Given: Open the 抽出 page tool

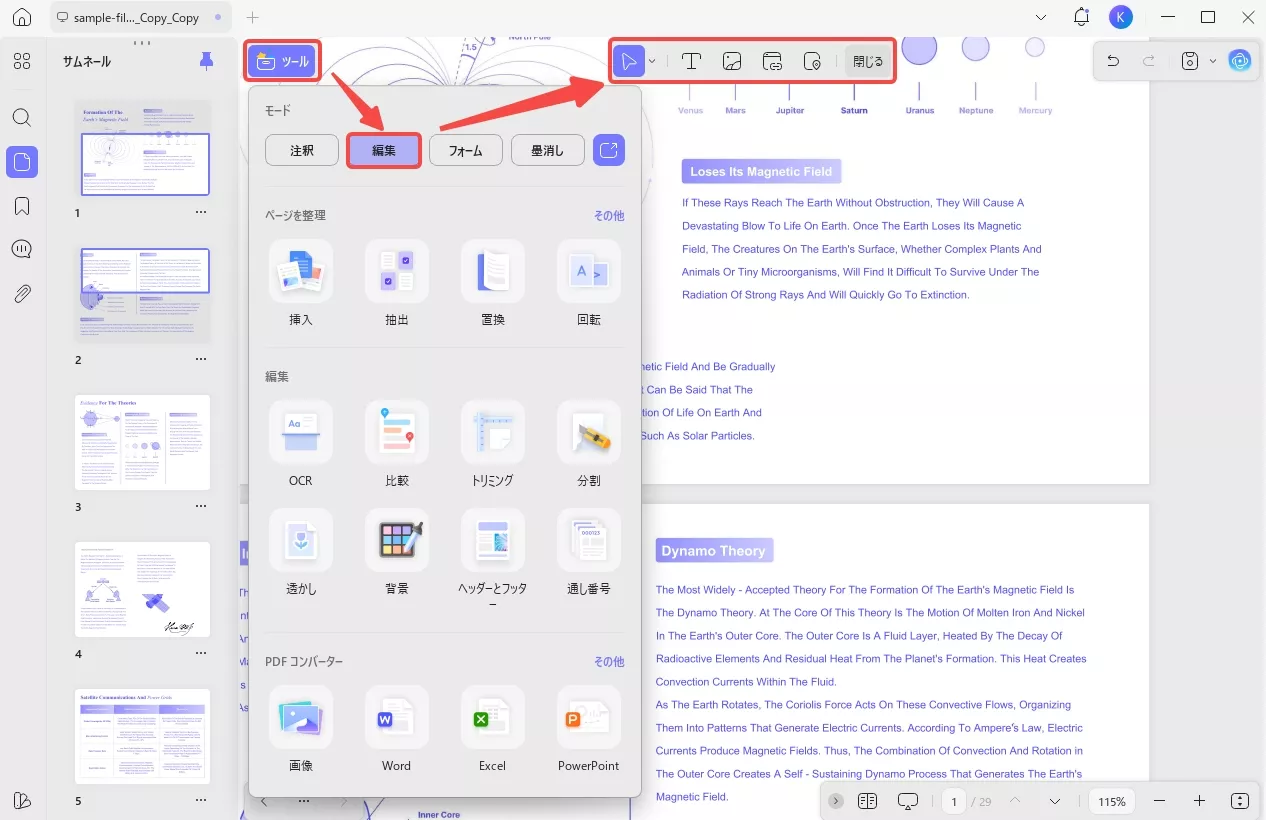Looking at the screenshot, I should [x=397, y=285].
